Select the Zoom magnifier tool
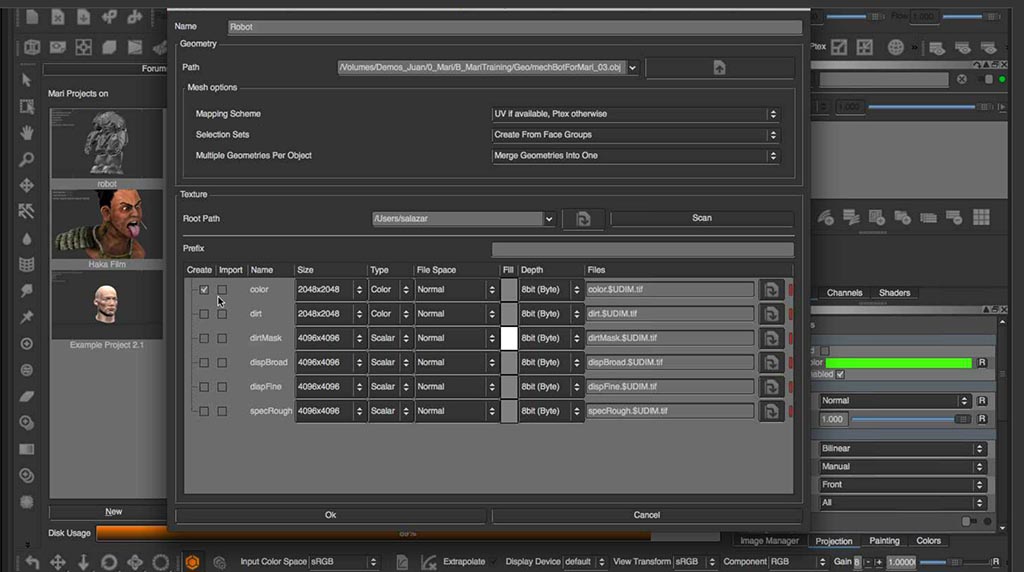The height and width of the screenshot is (572, 1024). [x=26, y=159]
